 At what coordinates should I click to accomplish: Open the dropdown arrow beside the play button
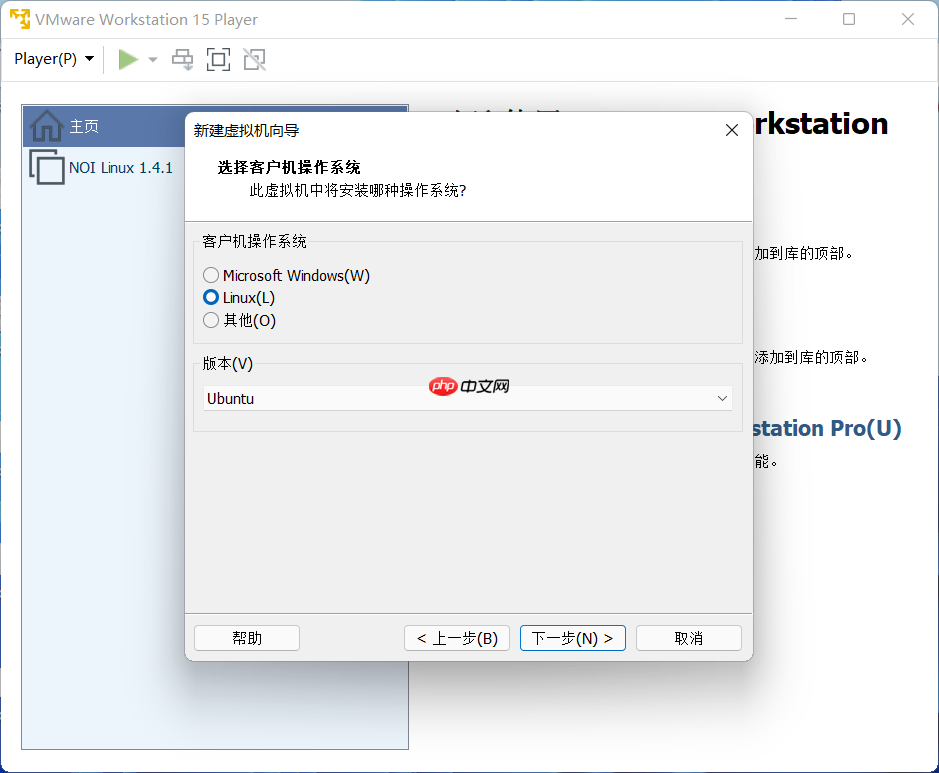click(152, 59)
